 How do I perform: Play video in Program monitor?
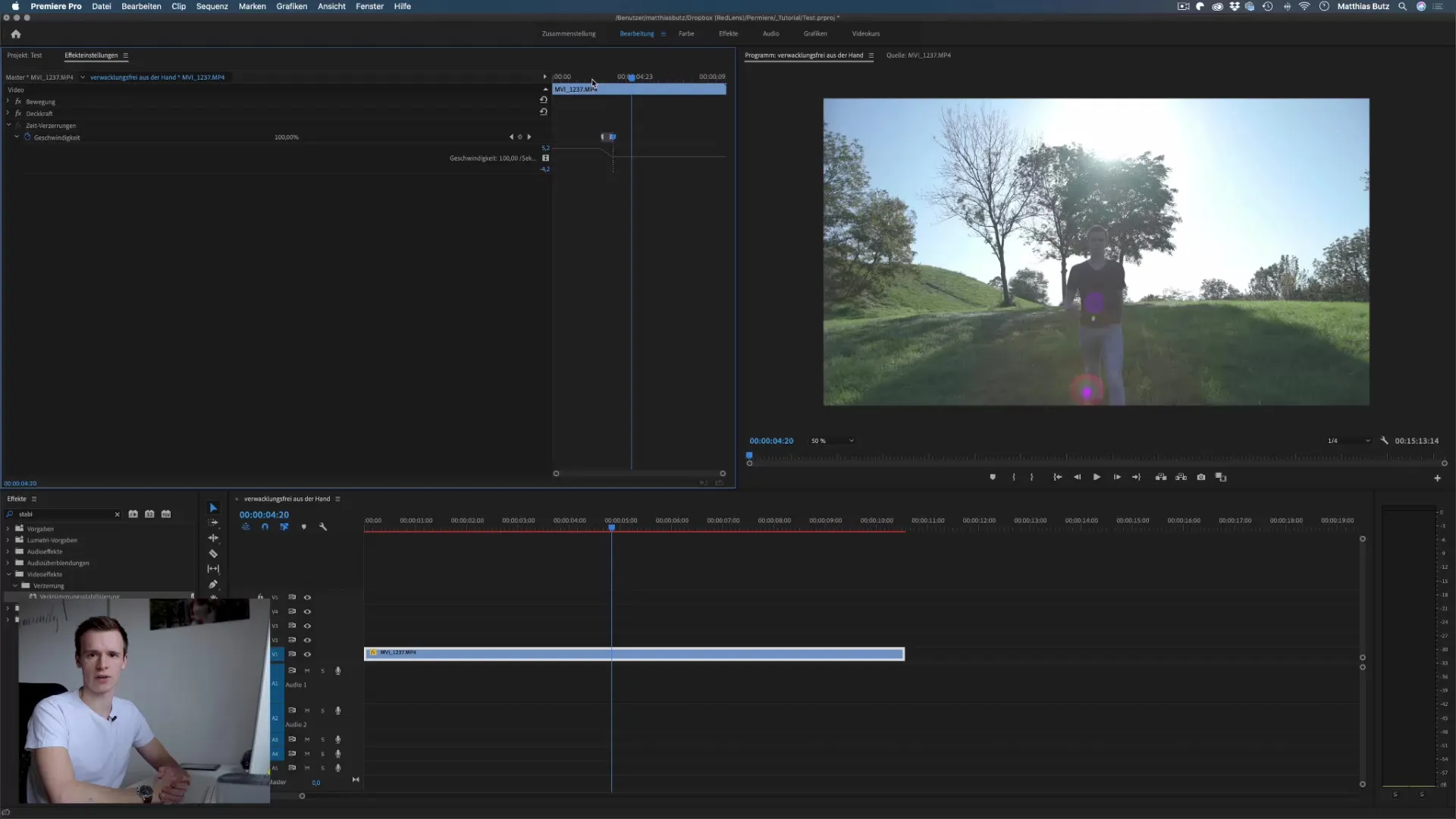pos(1097,477)
